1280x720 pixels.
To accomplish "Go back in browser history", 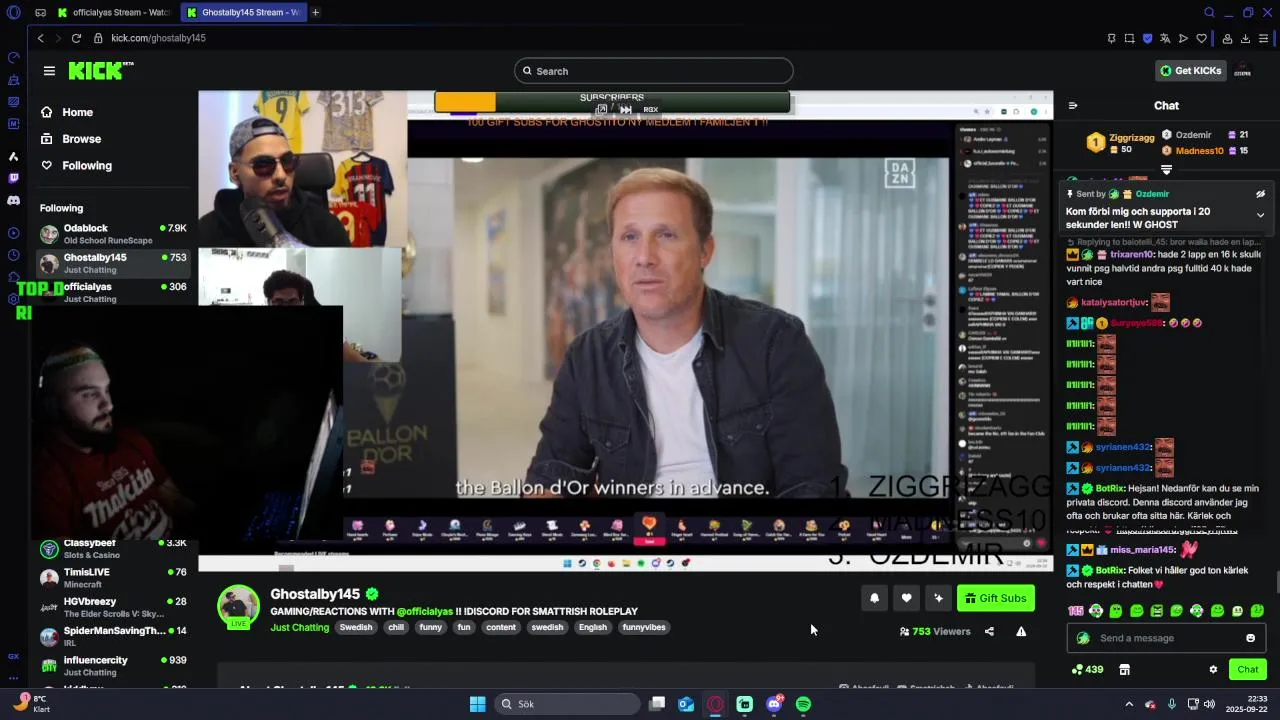I will click(40, 38).
